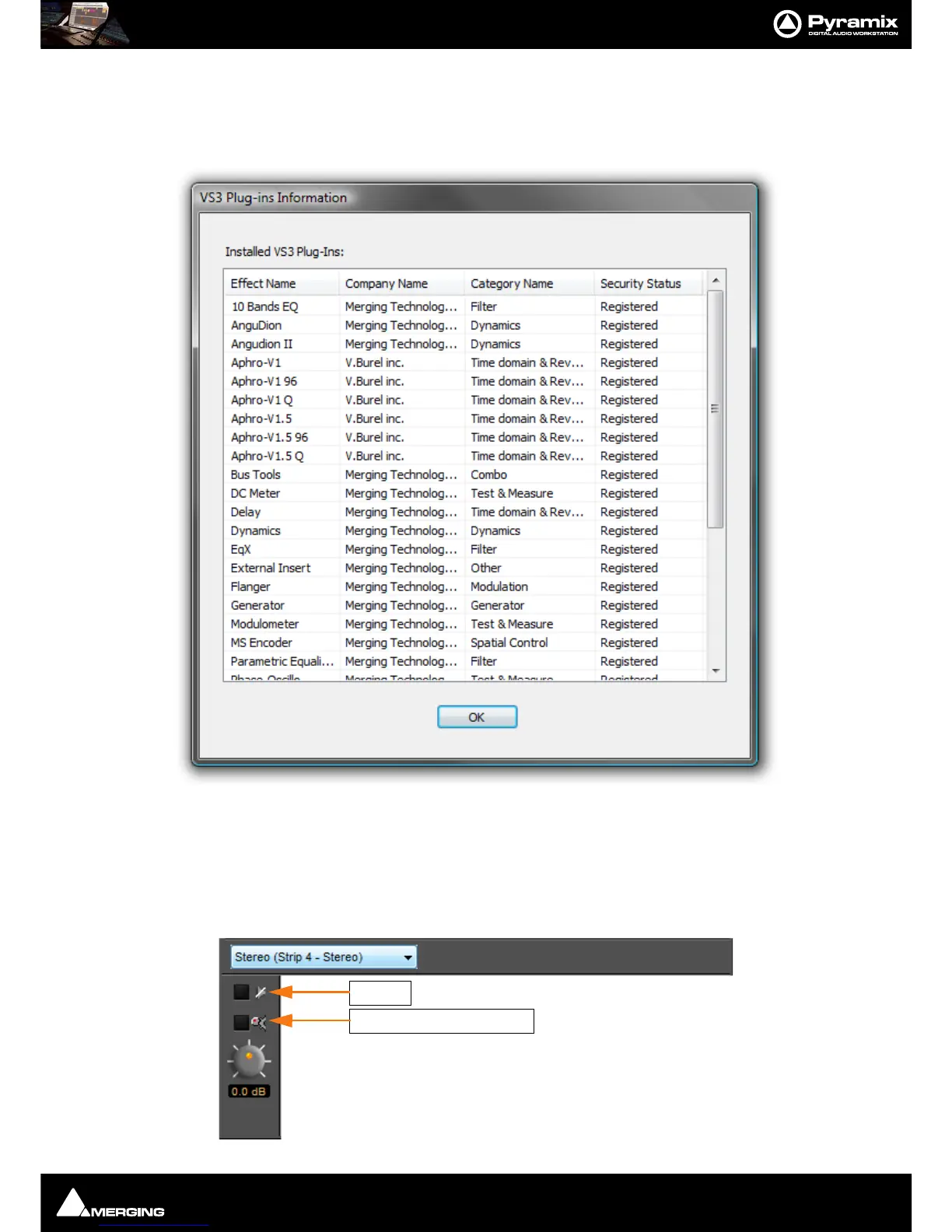
Task: Click the pin icon in the strip panel
Action: tap(261, 992)
